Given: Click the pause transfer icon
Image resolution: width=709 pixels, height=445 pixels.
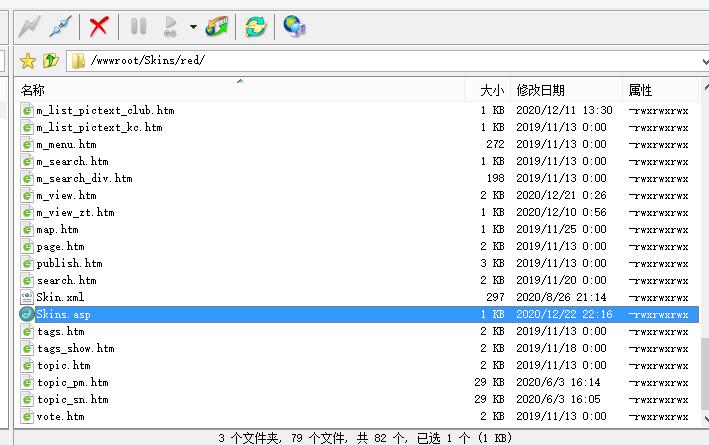Looking at the screenshot, I should click(x=138, y=26).
